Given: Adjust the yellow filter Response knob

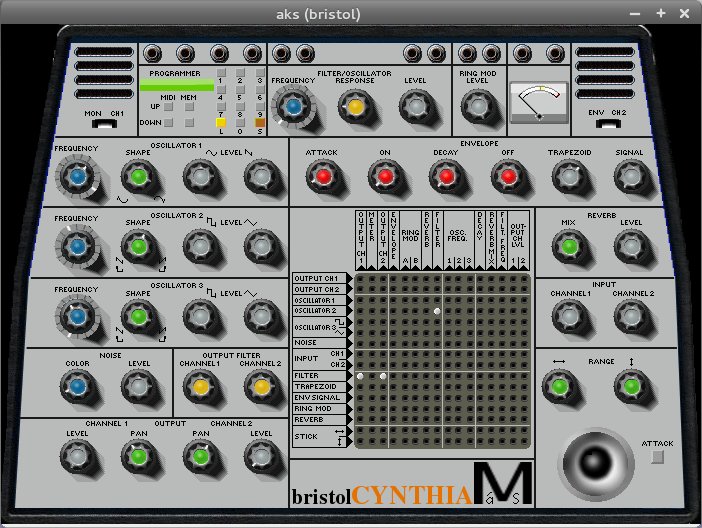Looking at the screenshot, I should [355, 107].
